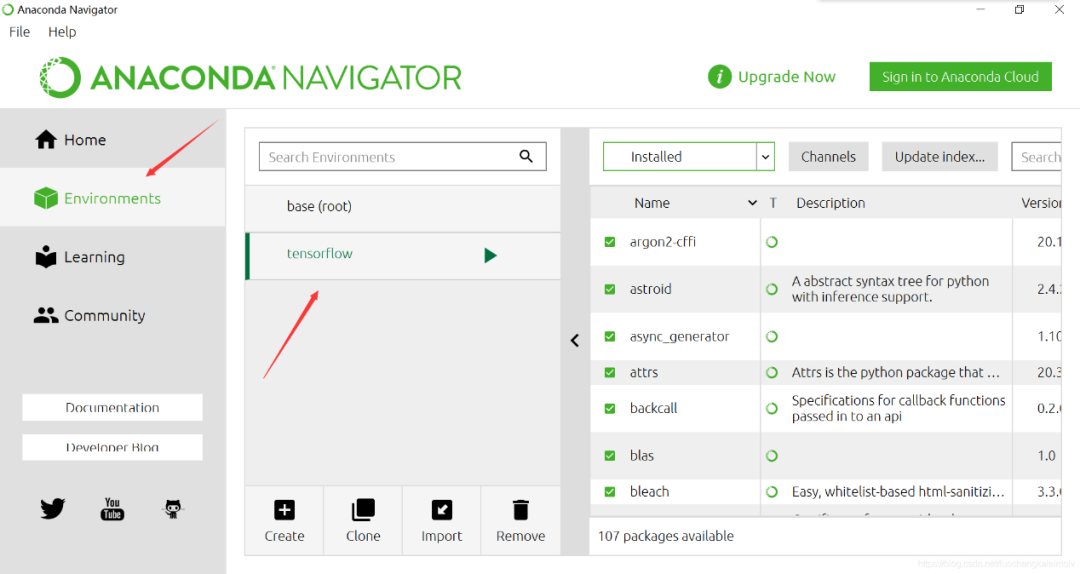Open the File menu
The width and height of the screenshot is (1080, 574).
pyautogui.click(x=19, y=32)
